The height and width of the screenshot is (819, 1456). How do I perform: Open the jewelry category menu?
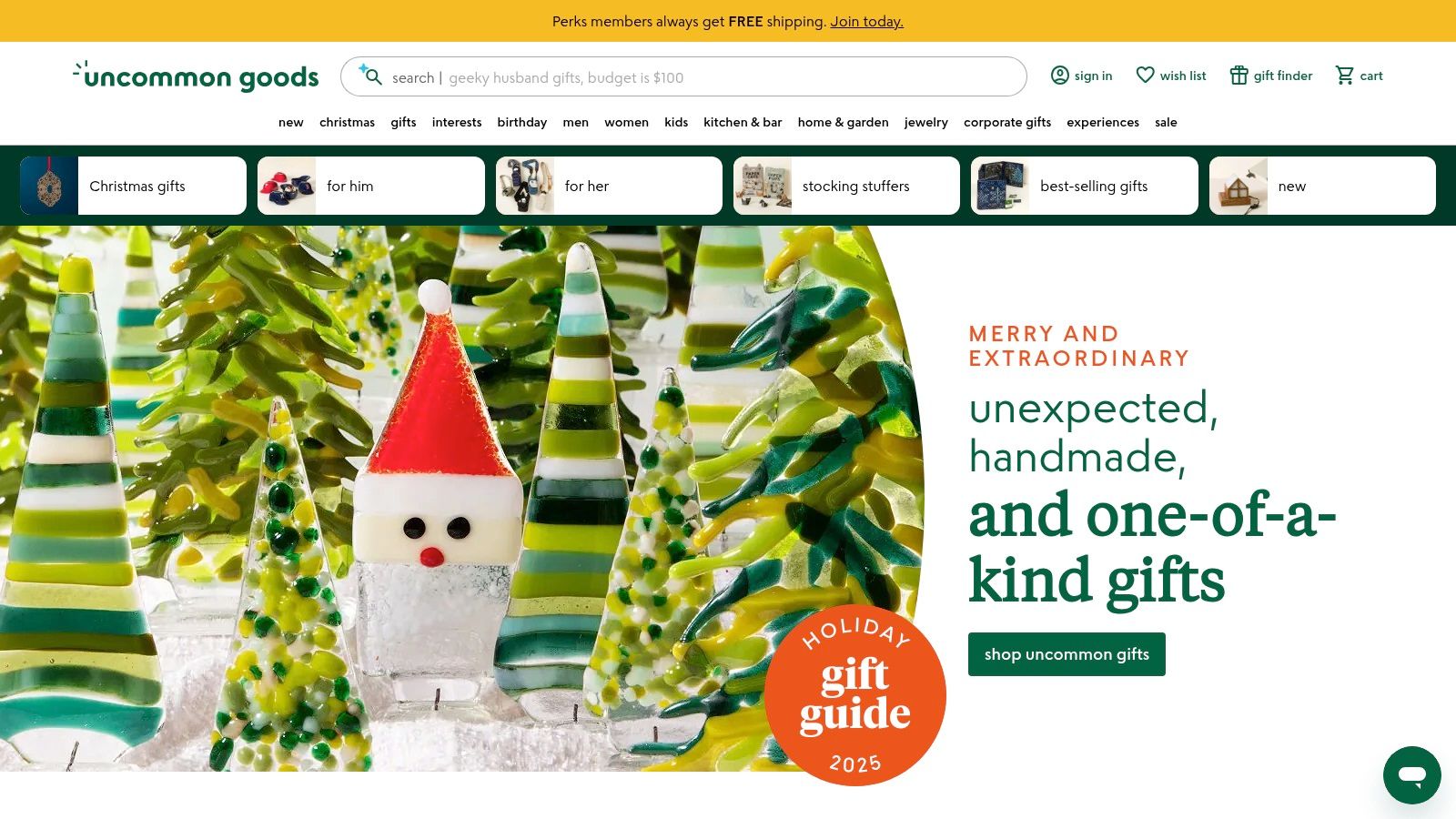click(925, 122)
